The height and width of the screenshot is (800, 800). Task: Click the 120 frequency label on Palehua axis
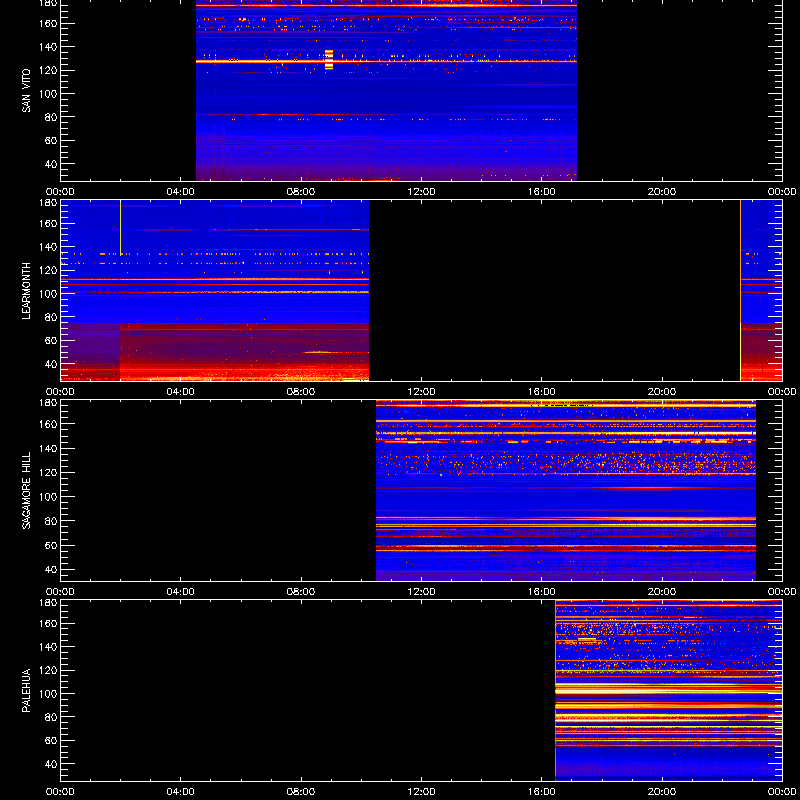pos(48,670)
